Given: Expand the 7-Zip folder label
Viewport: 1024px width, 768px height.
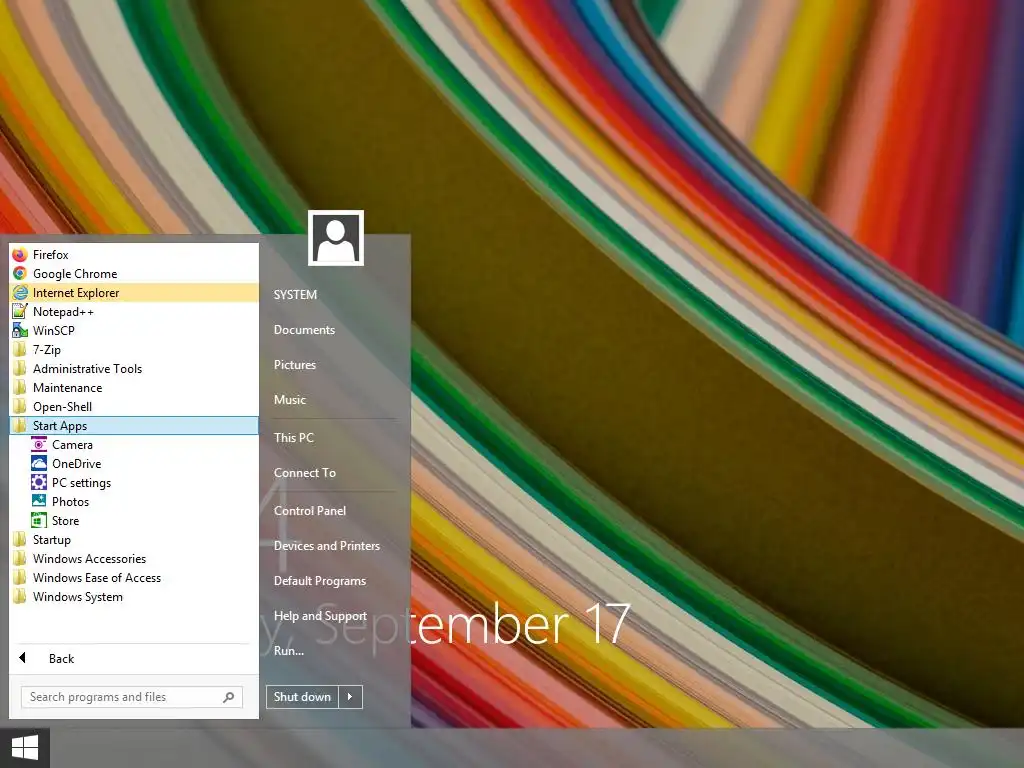Looking at the screenshot, I should tap(47, 350).
